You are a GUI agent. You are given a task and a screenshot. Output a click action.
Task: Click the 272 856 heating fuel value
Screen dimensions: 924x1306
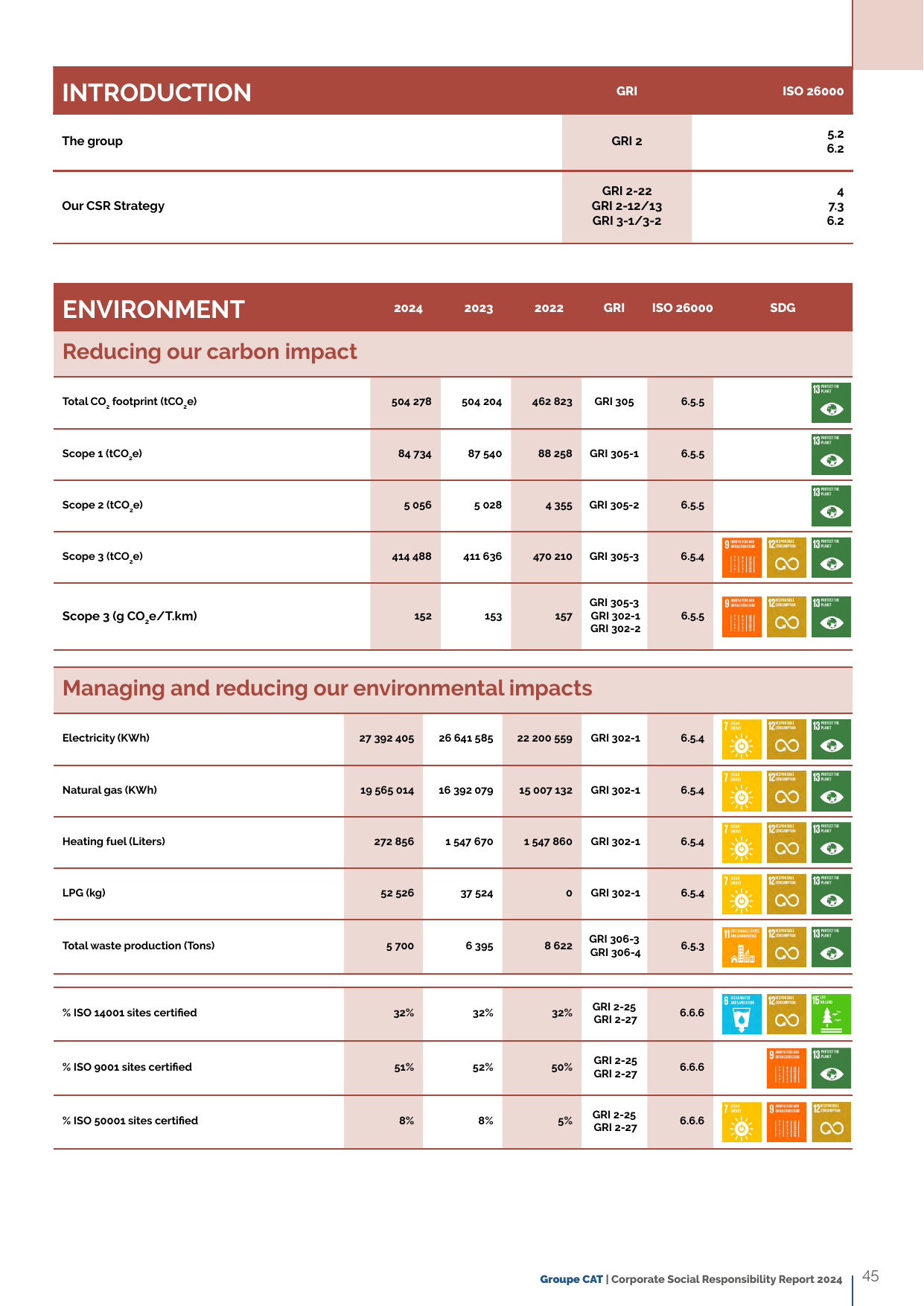(x=394, y=841)
